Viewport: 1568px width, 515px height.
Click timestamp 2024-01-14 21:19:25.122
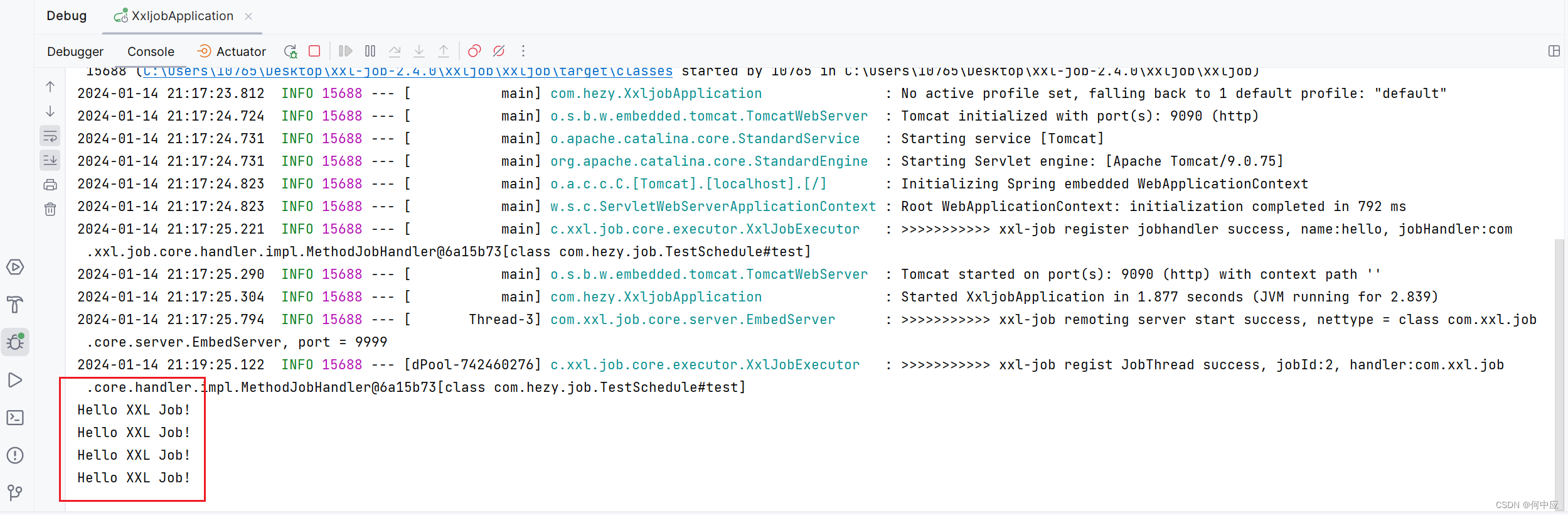click(x=171, y=365)
